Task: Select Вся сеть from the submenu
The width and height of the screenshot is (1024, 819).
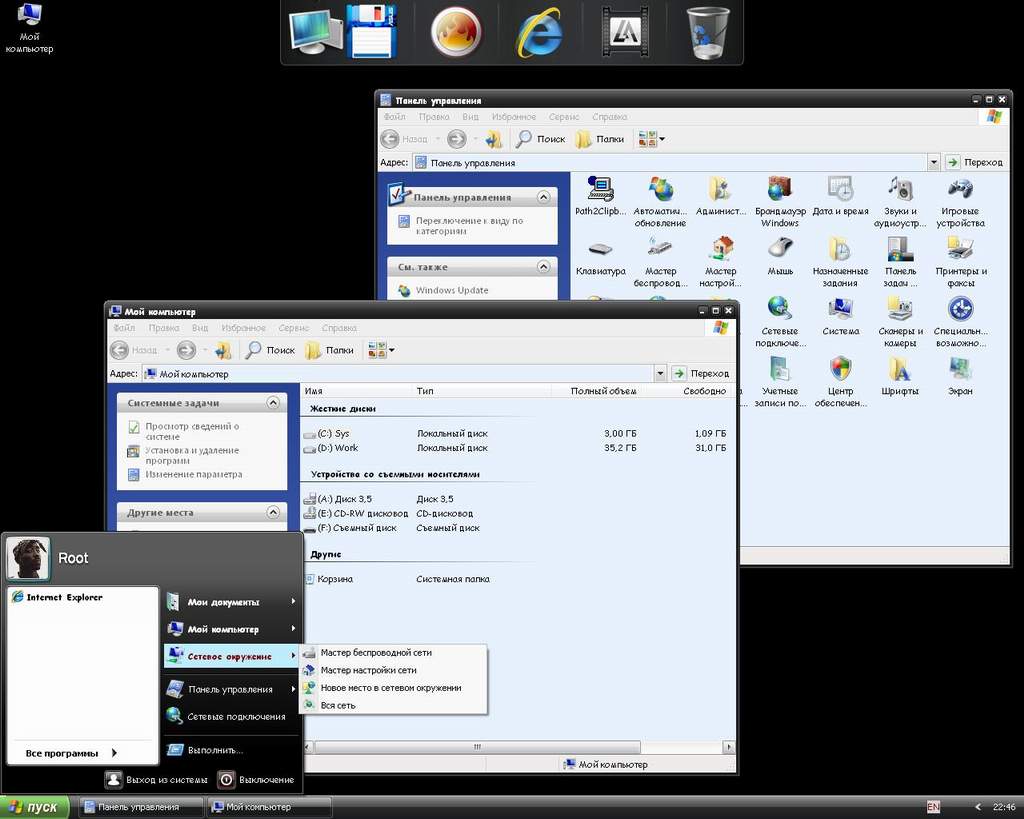Action: [x=337, y=706]
